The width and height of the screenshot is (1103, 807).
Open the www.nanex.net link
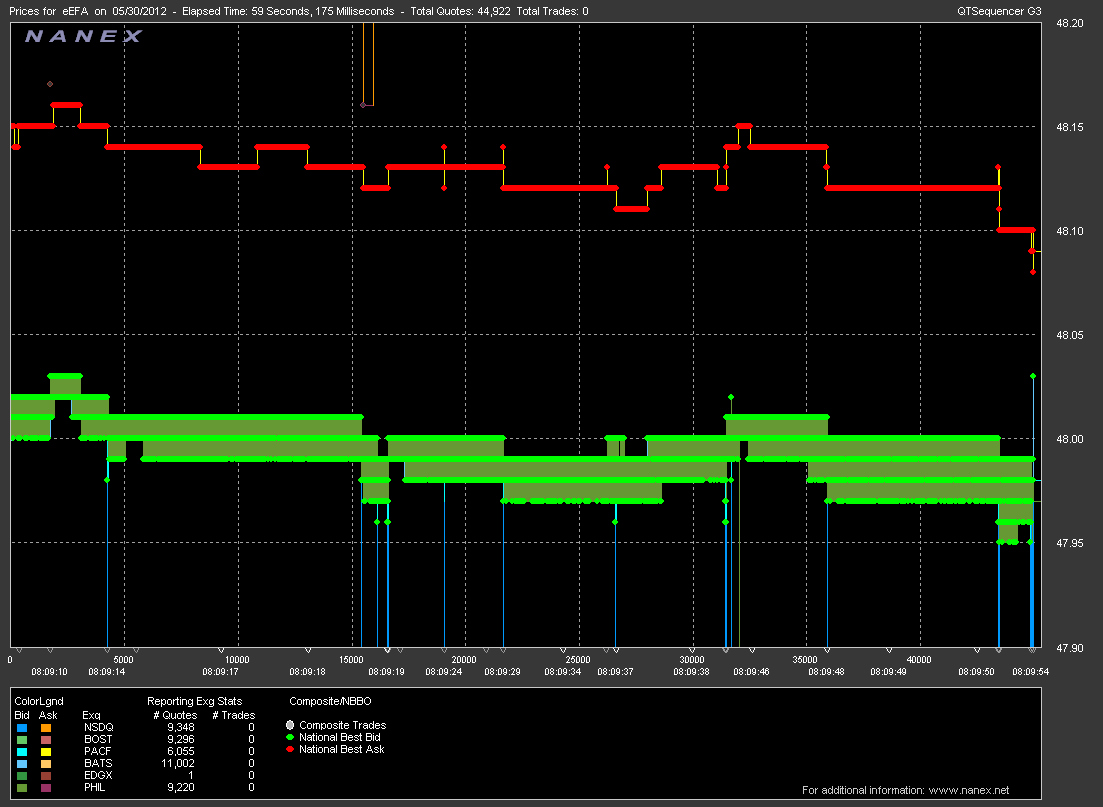point(969,790)
